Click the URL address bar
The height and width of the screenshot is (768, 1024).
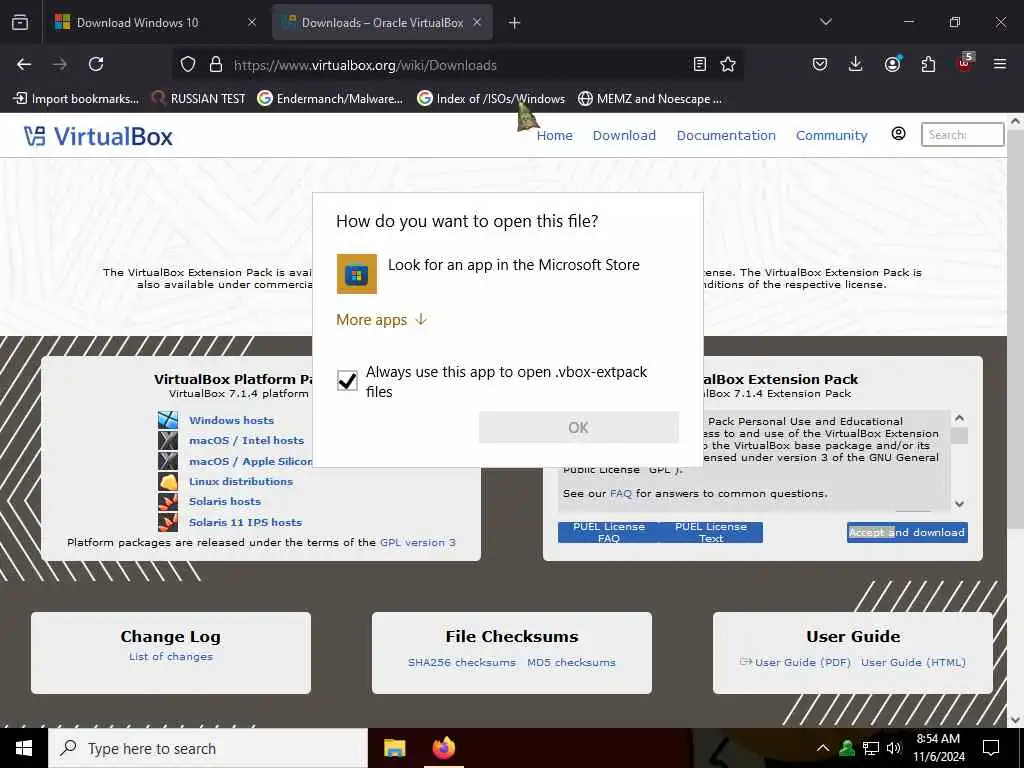tap(457, 65)
